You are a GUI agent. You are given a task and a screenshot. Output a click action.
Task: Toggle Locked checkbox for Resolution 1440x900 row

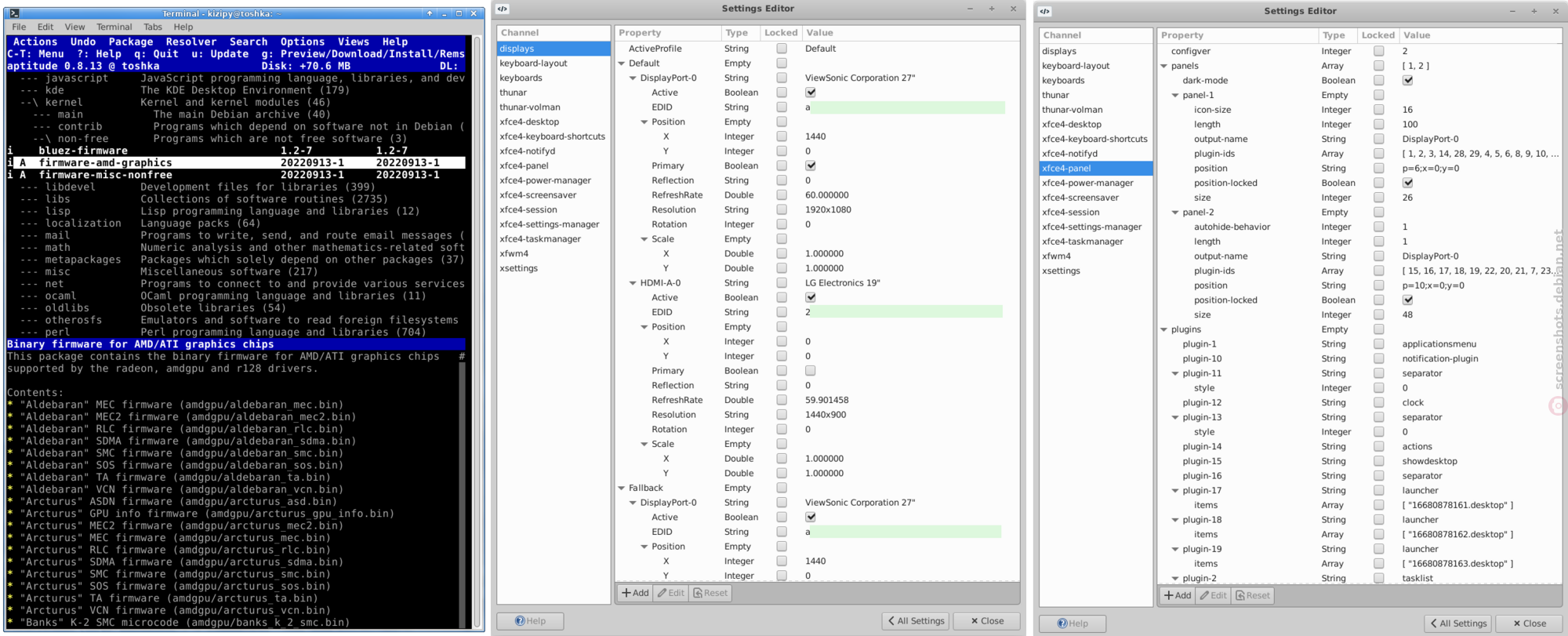pos(782,415)
